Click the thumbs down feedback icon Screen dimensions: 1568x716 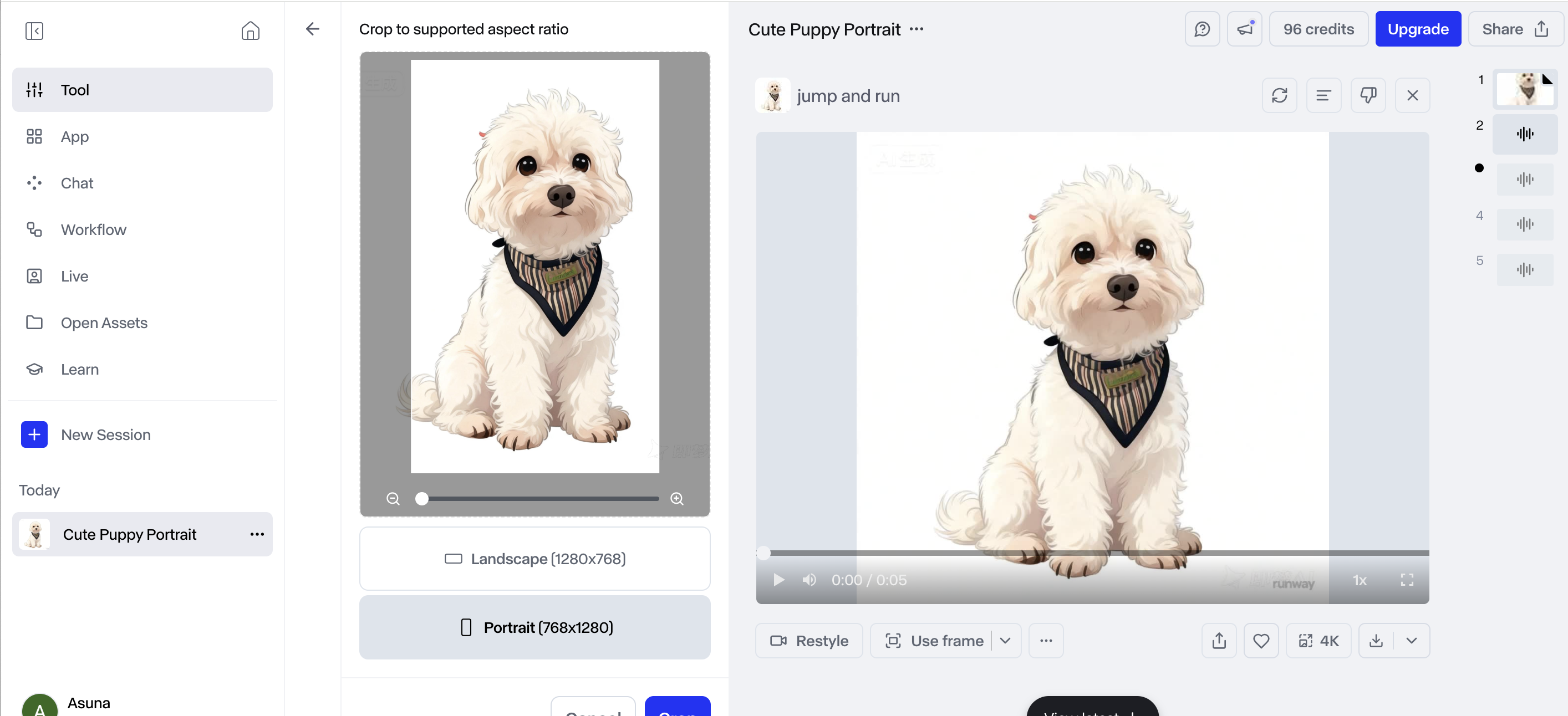tap(1368, 95)
